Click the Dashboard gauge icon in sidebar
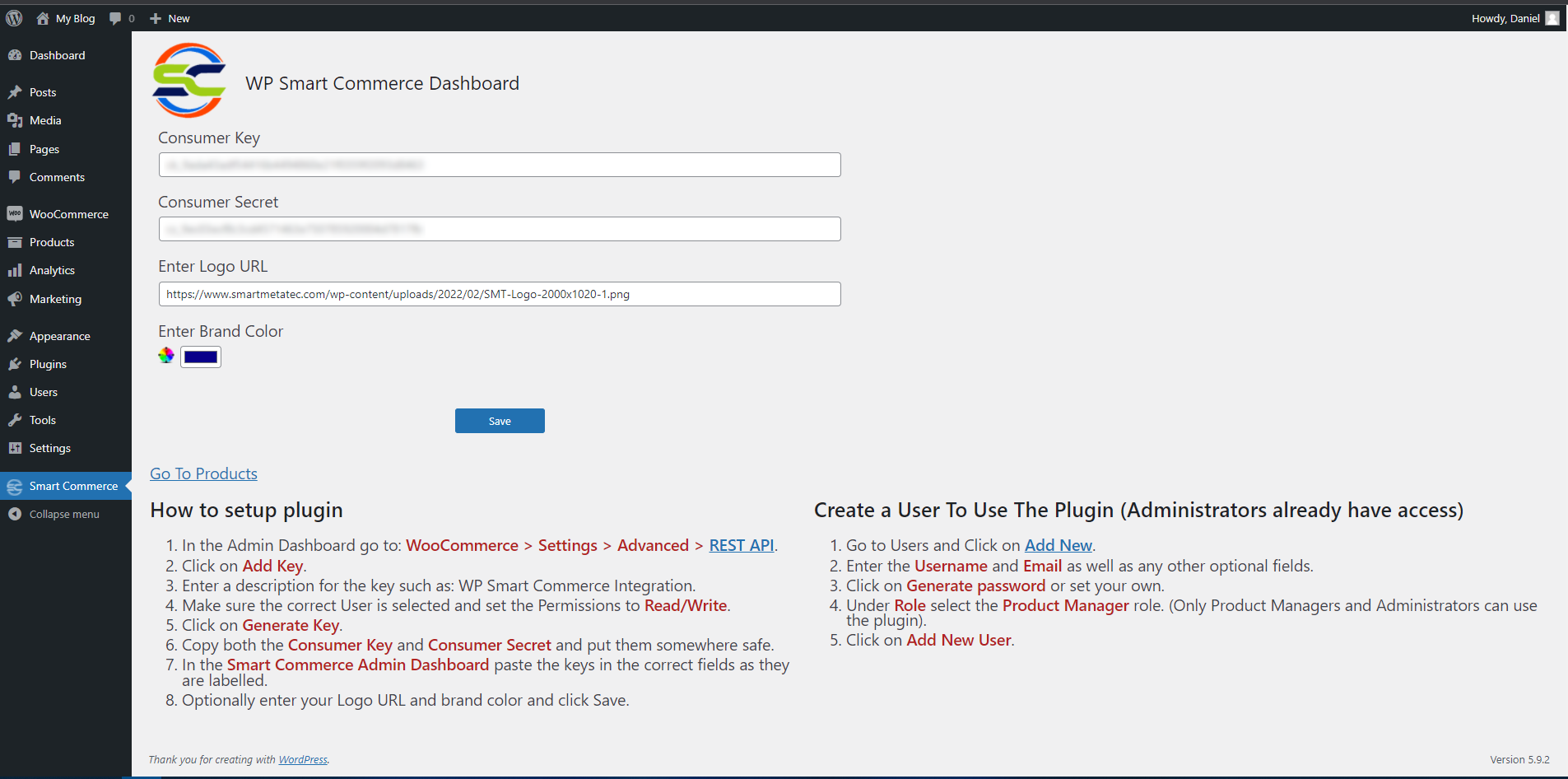Screen dimensions: 1568x779 [x=15, y=55]
